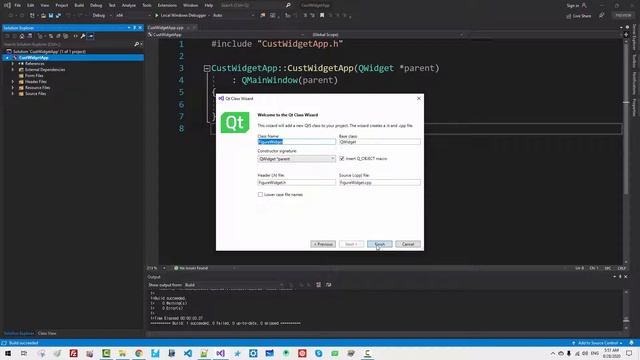Expand the Header Files folder
This screenshot has height=360, width=640.
pyautogui.click(x=13, y=82)
